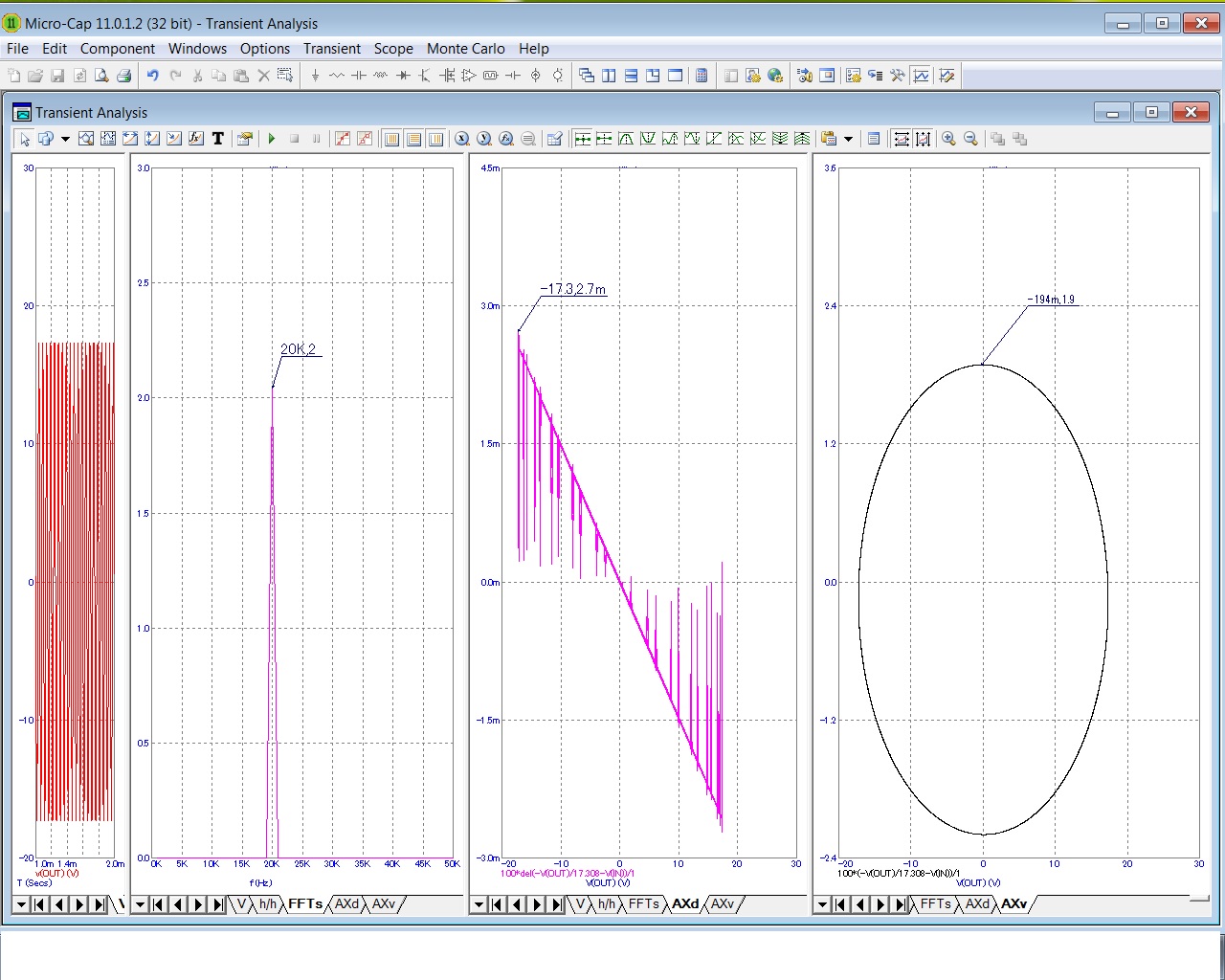The height and width of the screenshot is (980, 1225).
Task: Click the zoom-in magnifier icon
Action: (948, 139)
